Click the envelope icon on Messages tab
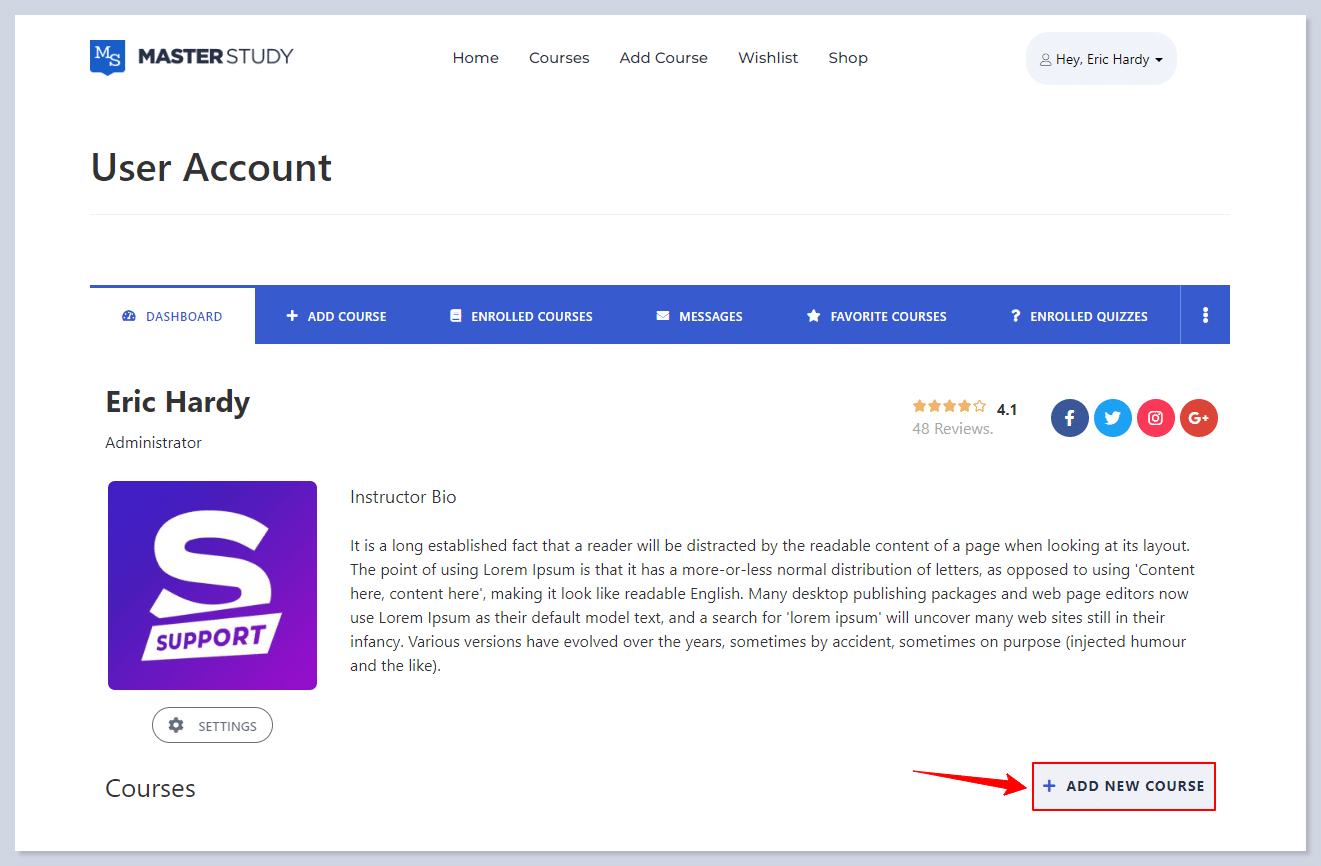Screen dimensions: 1321x866 pos(662,315)
